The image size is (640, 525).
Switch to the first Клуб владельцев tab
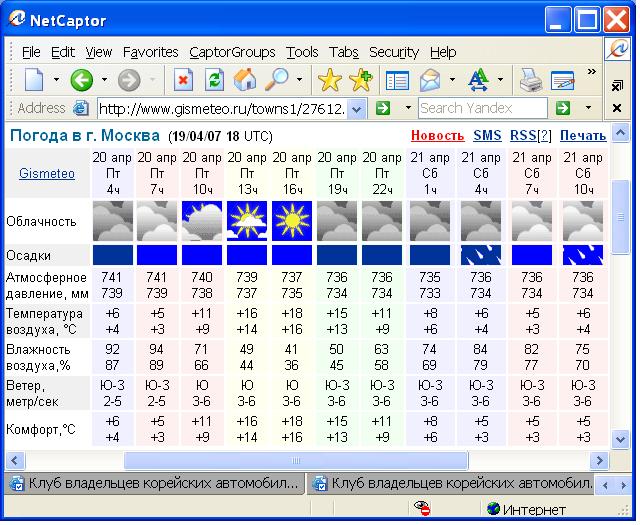(155, 484)
